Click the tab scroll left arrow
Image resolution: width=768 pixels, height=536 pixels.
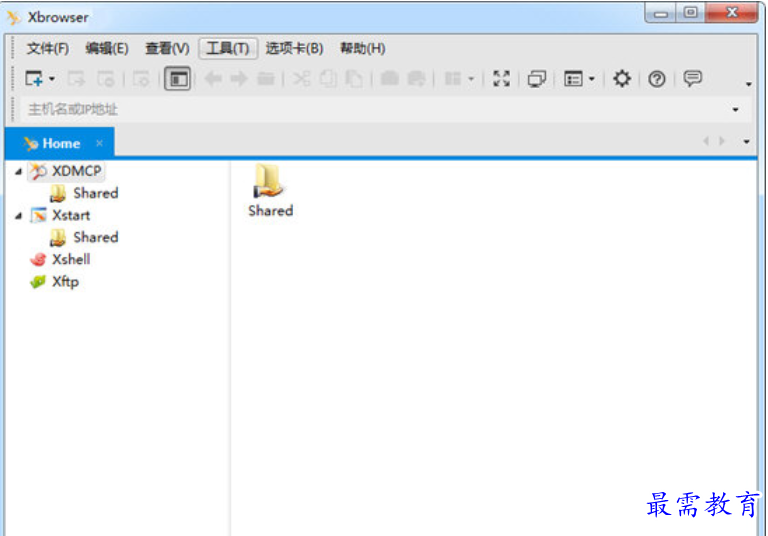706,141
